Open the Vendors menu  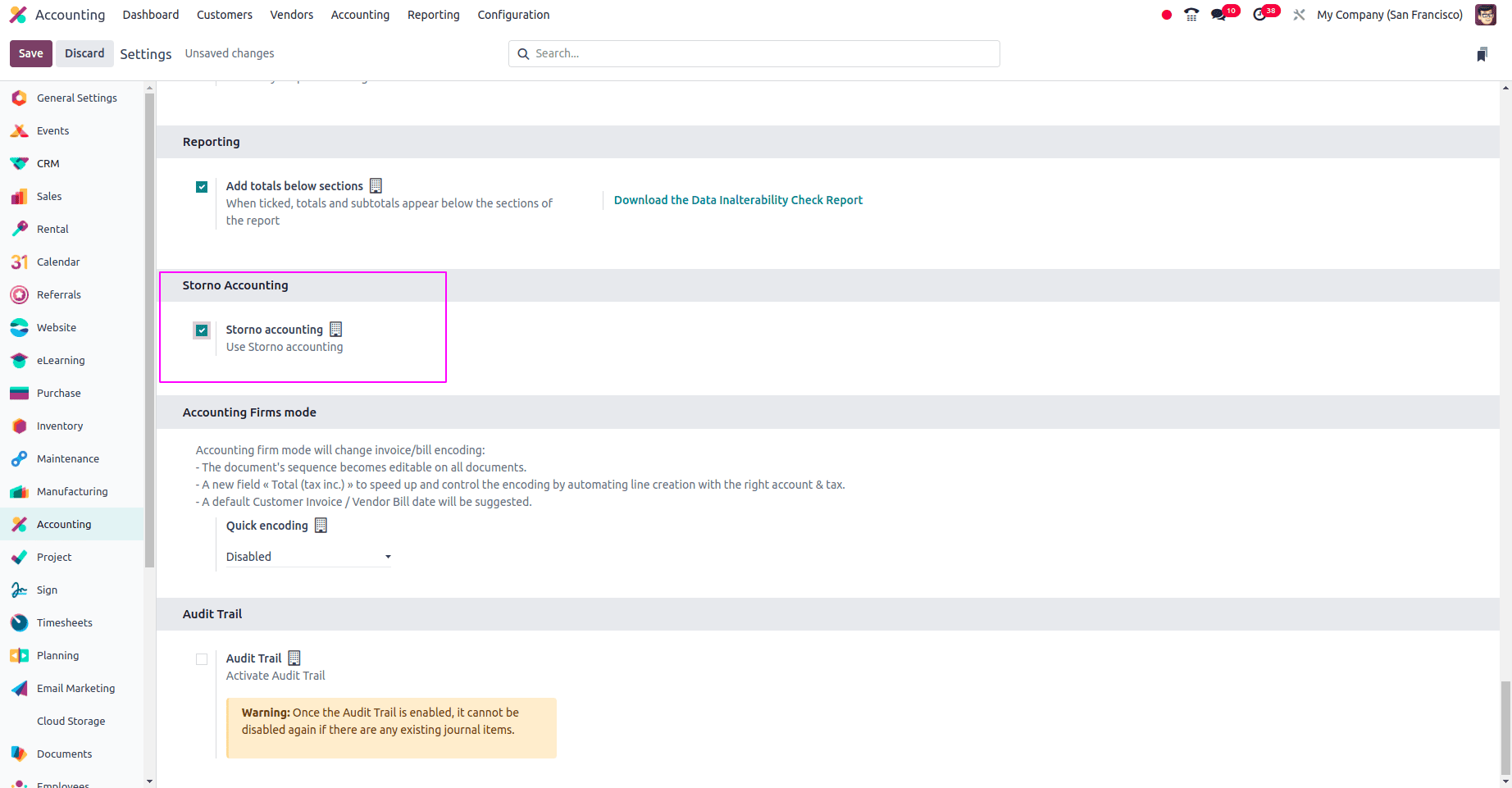pos(292,15)
